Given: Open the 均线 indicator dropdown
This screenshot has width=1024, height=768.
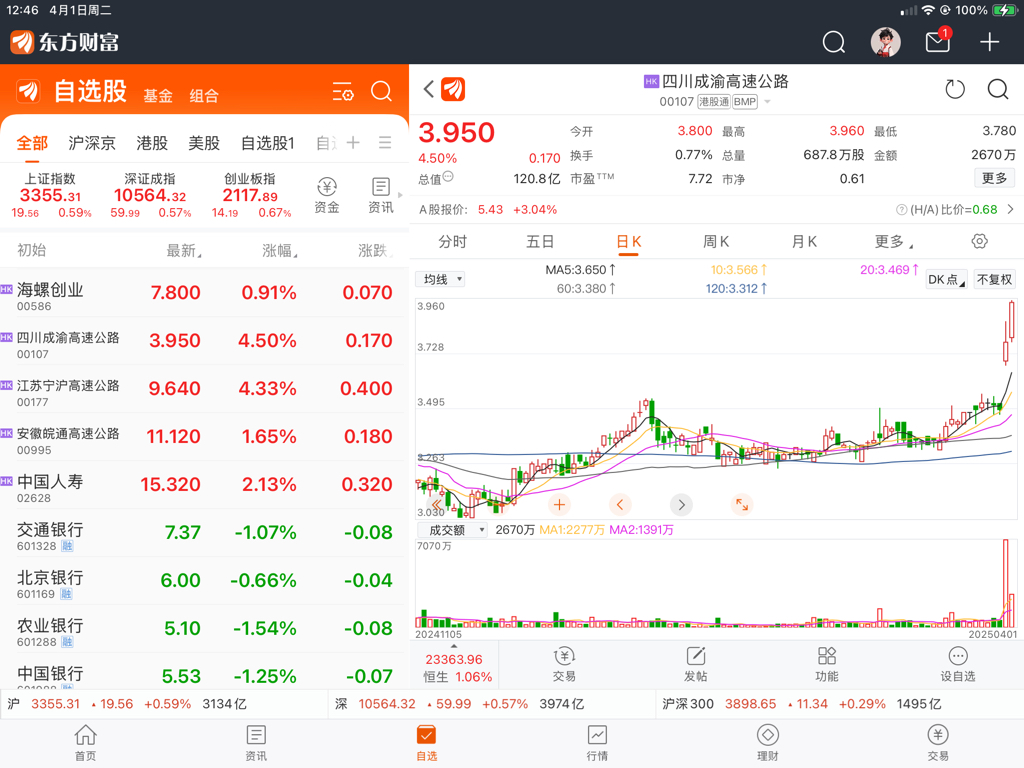Looking at the screenshot, I should pos(440,280).
